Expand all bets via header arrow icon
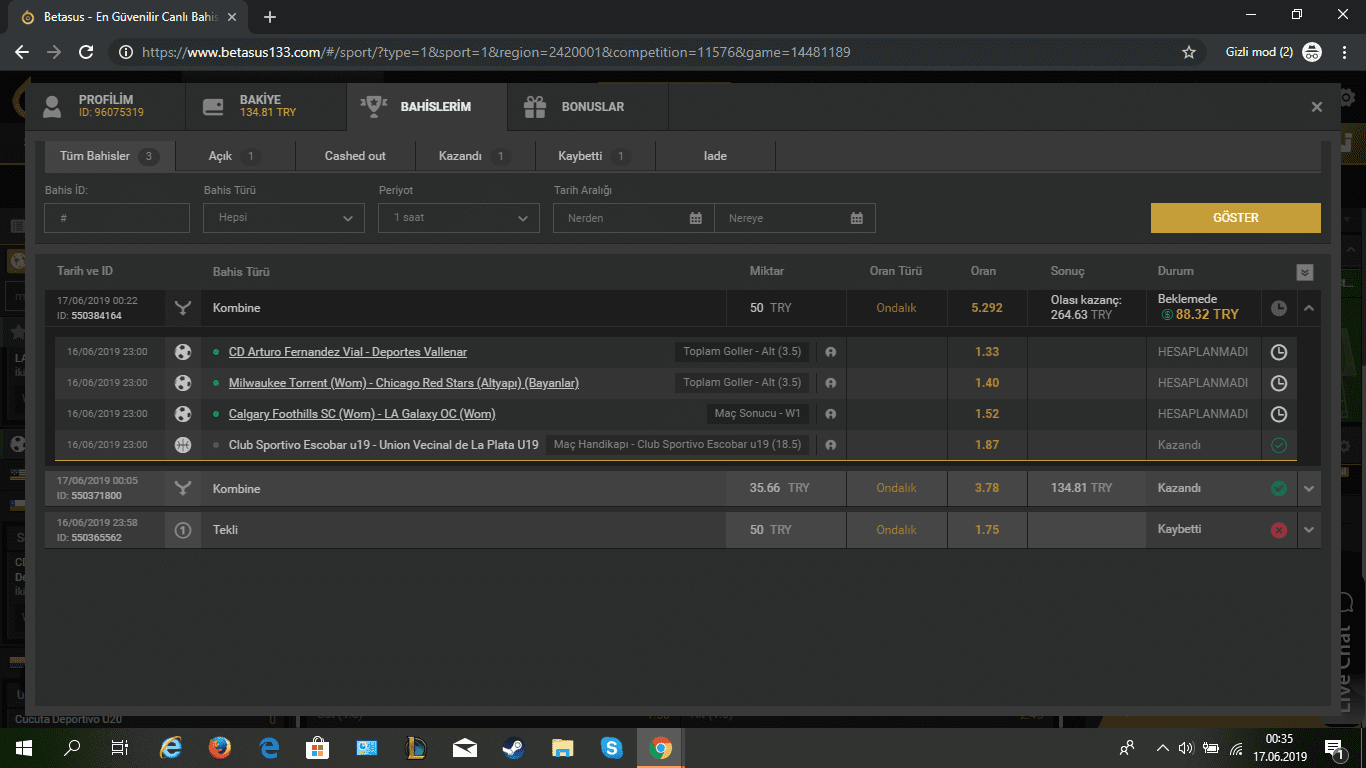This screenshot has height=768, width=1366. [x=1304, y=272]
